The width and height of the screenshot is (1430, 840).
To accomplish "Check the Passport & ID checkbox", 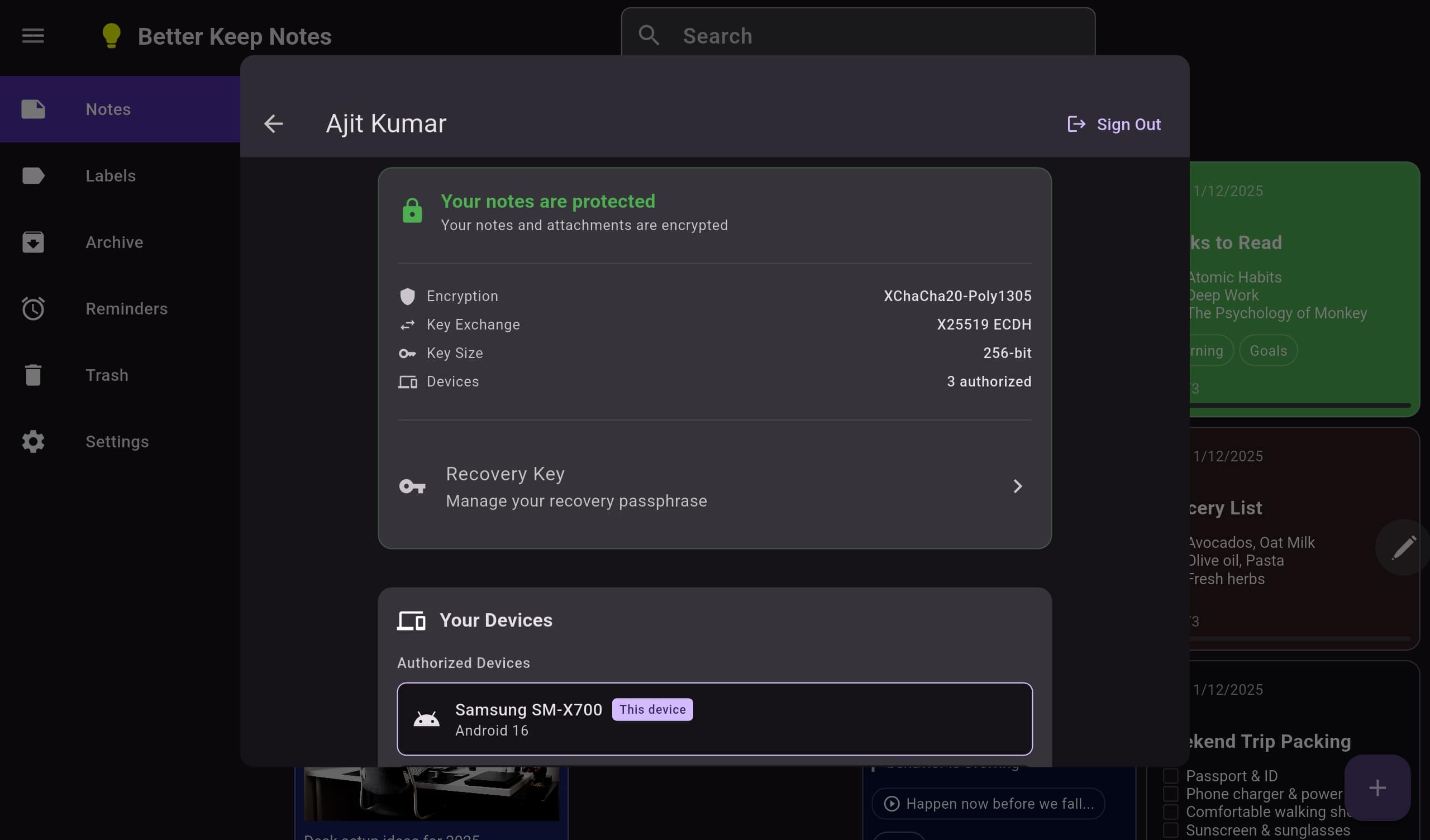I will coord(1171,775).
